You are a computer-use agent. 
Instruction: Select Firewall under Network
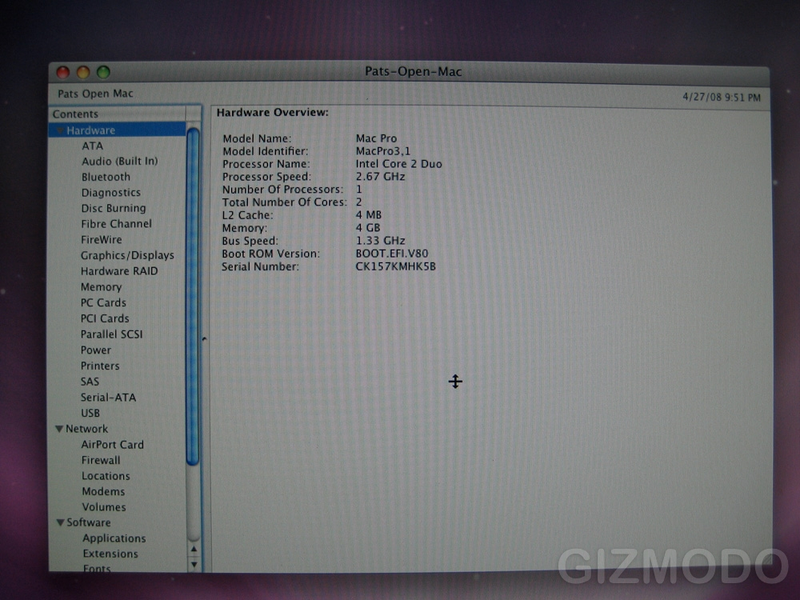(101, 460)
